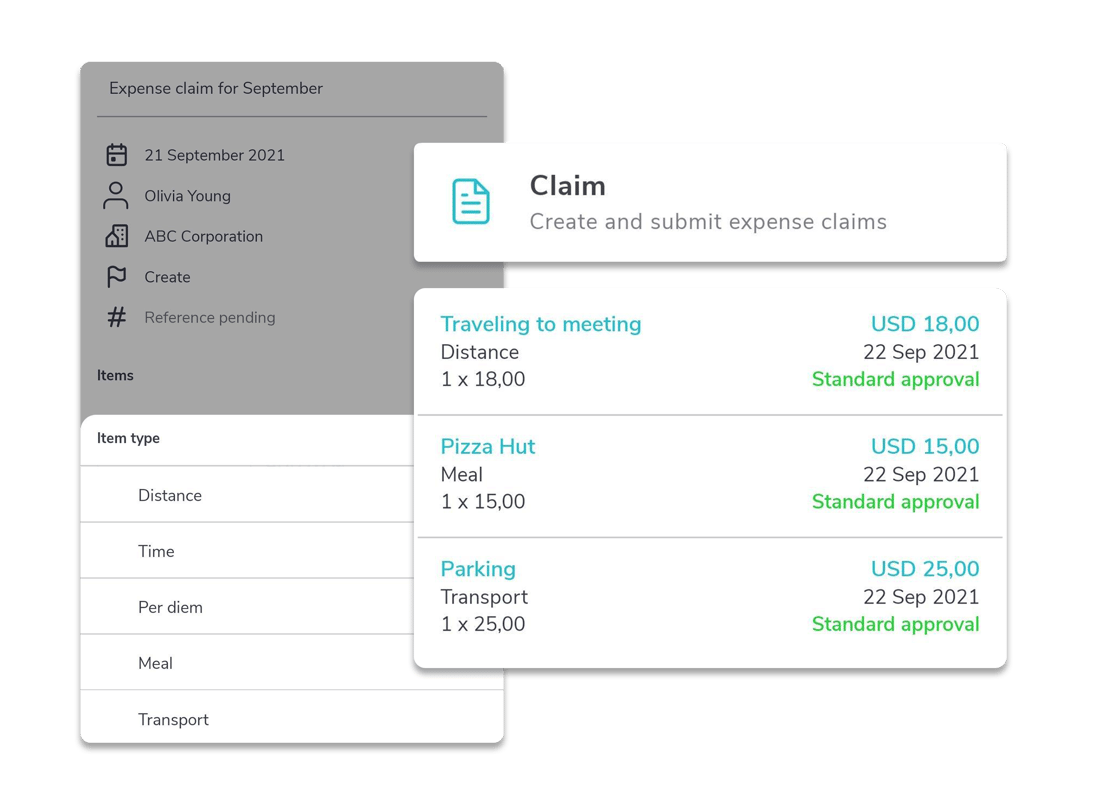Screen dimensions: 1119x800
Task: Click the Expense claim for September title field
Action: (x=216, y=88)
